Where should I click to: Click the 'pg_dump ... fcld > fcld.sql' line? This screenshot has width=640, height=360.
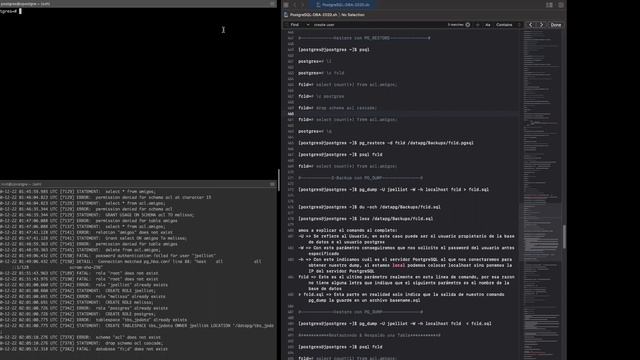click(x=393, y=190)
